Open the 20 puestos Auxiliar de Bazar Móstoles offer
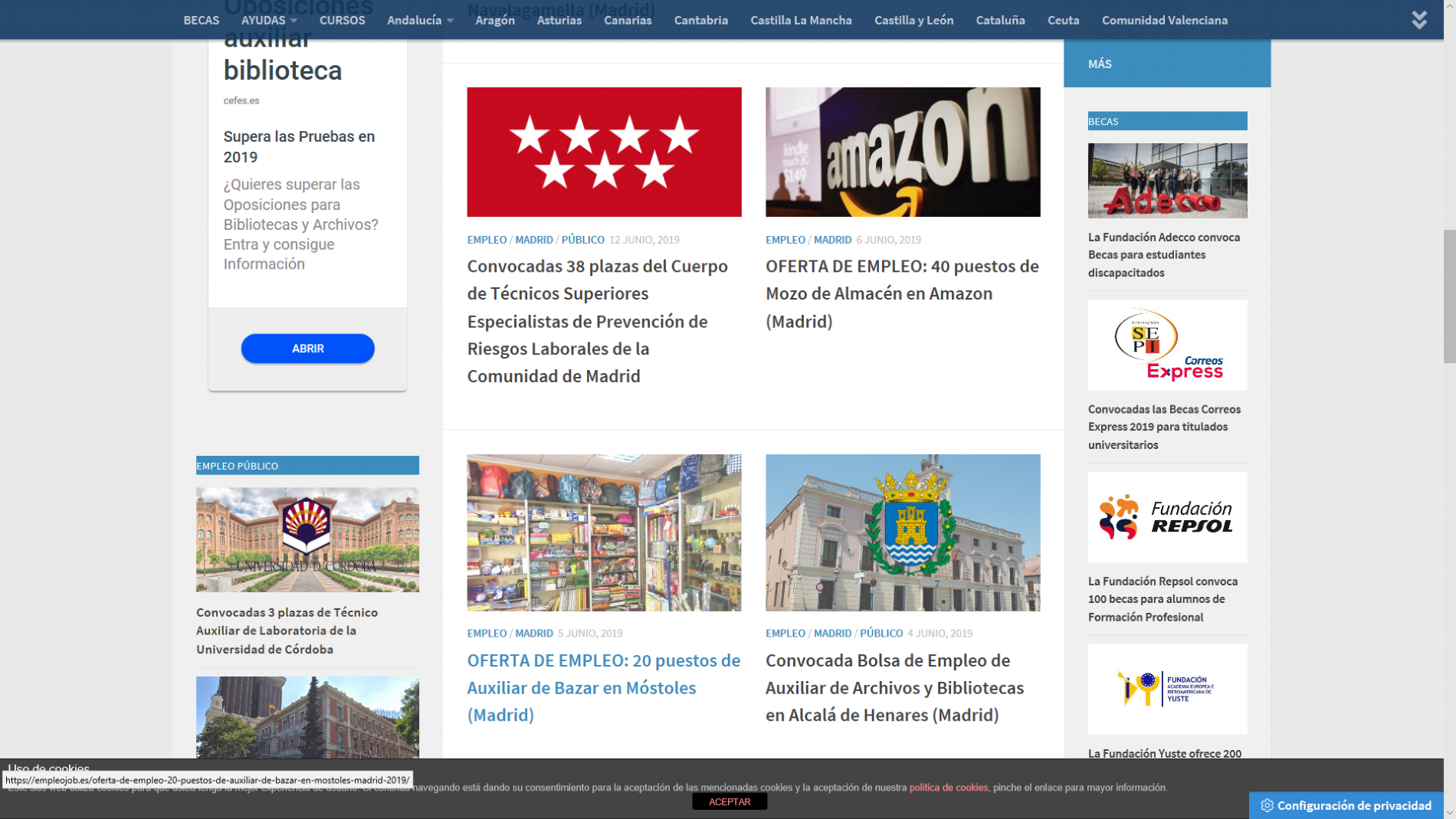This screenshot has width=1456, height=819. 604,687
